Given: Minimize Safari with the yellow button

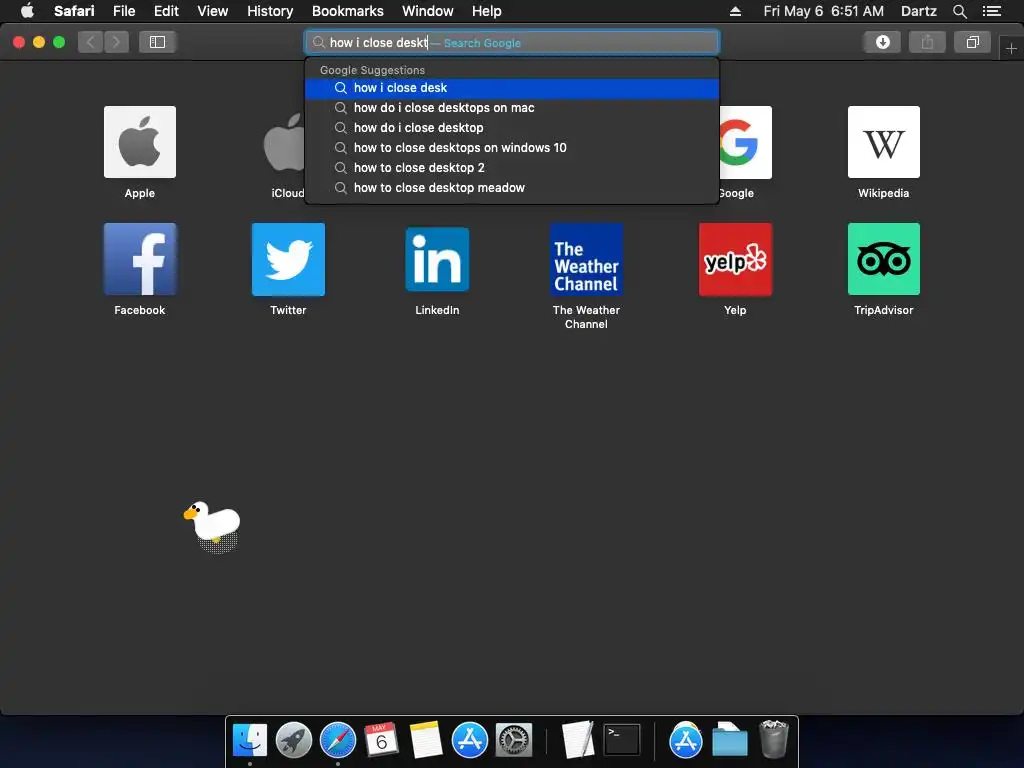Looking at the screenshot, I should [x=39, y=42].
